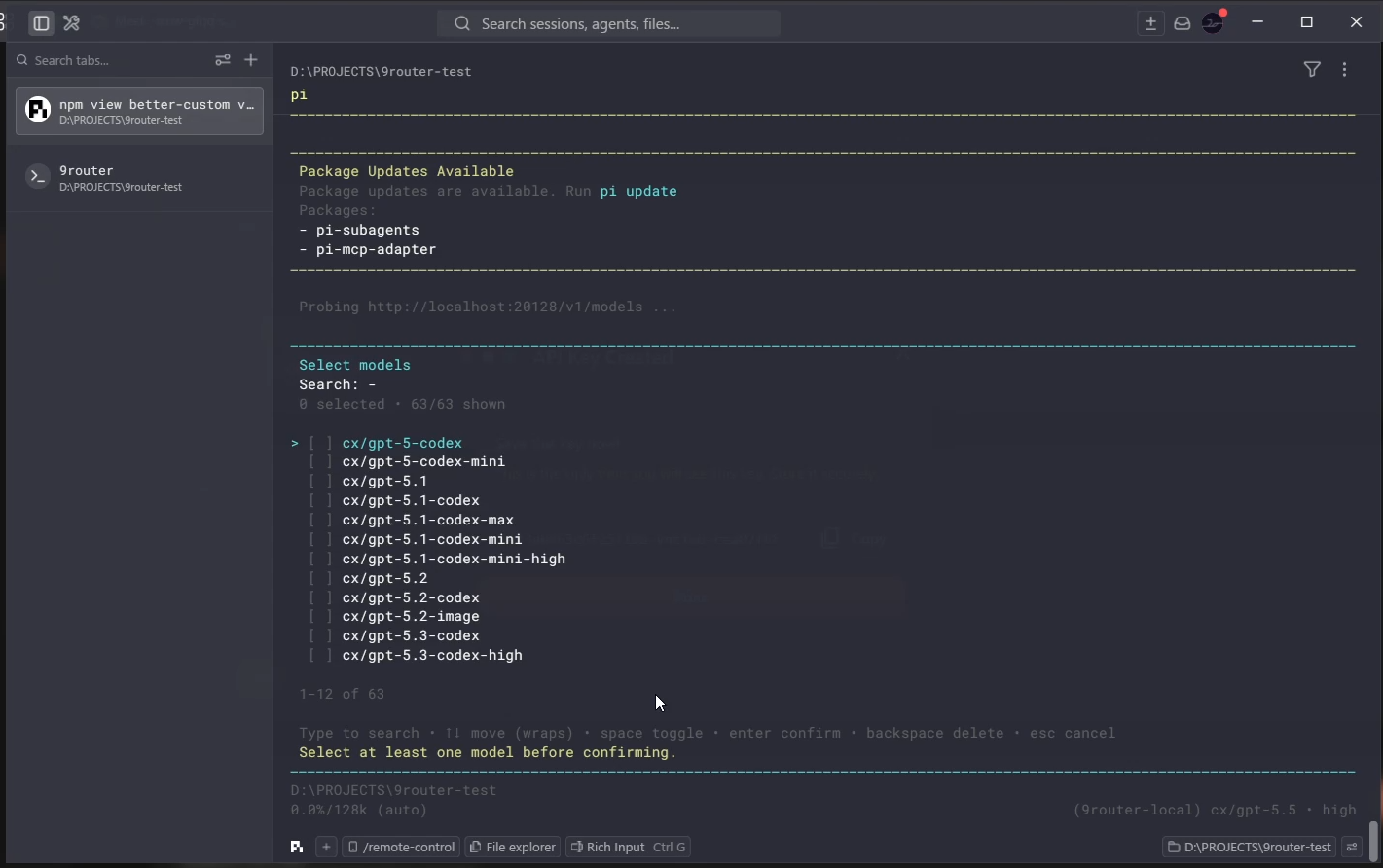Click the '0 selected • 63/63 shown' line
Image resolution: width=1383 pixels, height=868 pixels.
(x=402, y=405)
